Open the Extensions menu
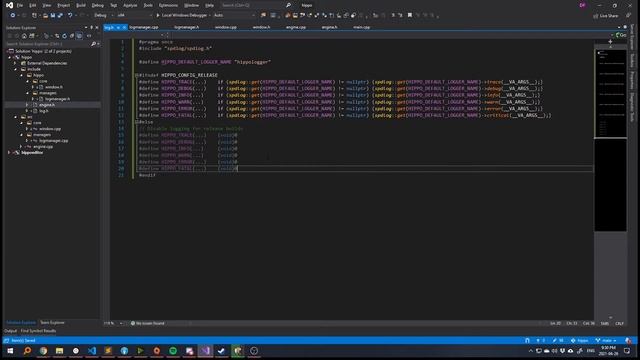This screenshot has height=360, width=640. point(168,5)
